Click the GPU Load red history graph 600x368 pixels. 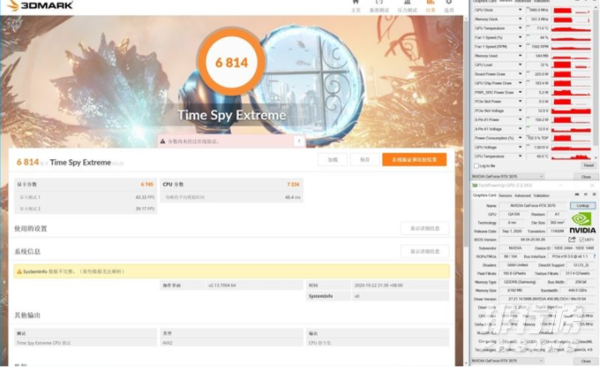pos(572,65)
